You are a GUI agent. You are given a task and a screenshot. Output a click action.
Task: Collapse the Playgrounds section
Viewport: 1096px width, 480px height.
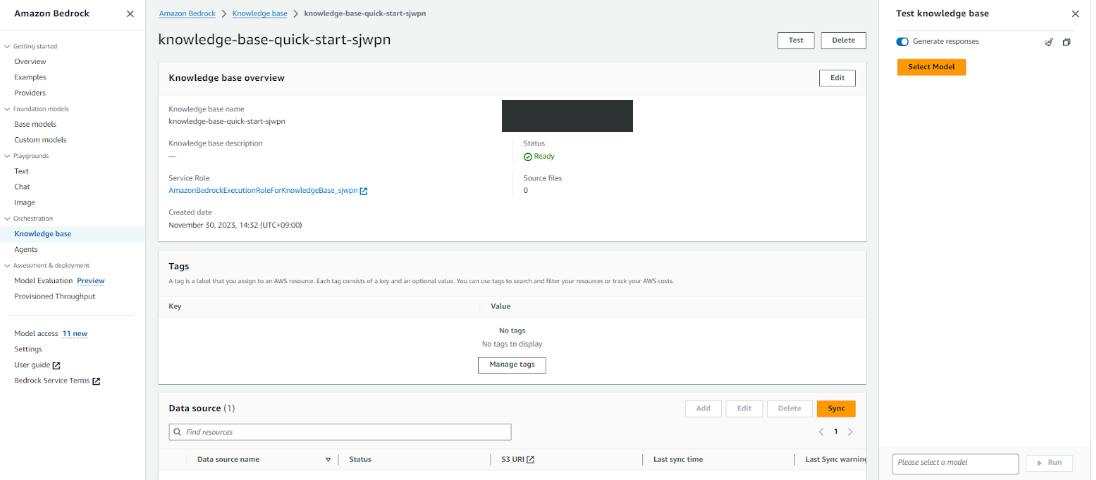click(6, 156)
